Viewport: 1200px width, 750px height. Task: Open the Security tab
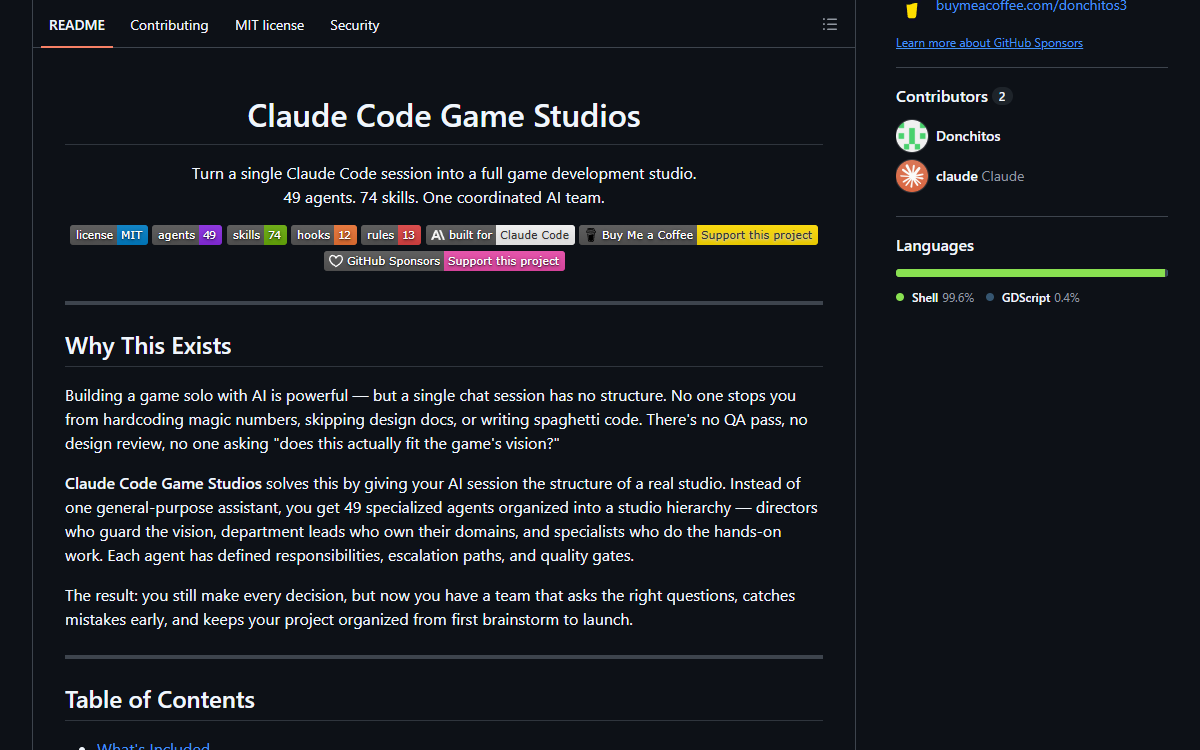pos(355,25)
